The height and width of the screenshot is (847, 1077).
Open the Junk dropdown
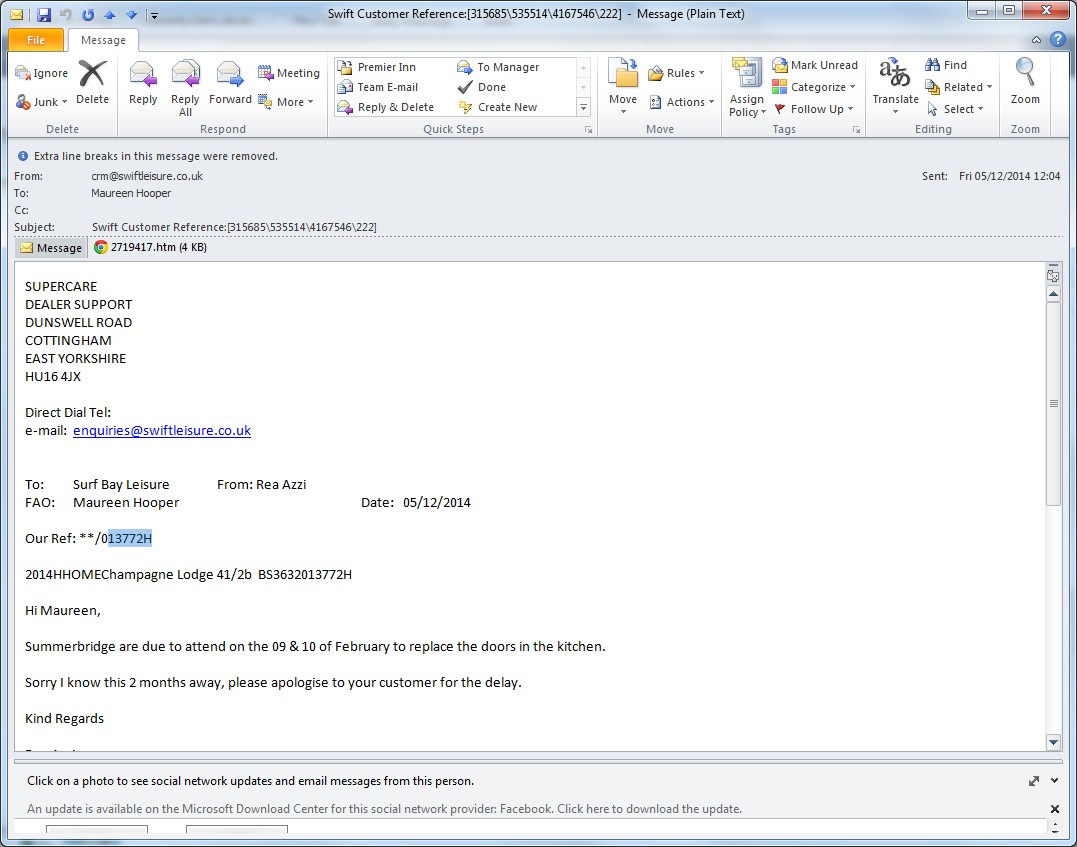(x=42, y=102)
